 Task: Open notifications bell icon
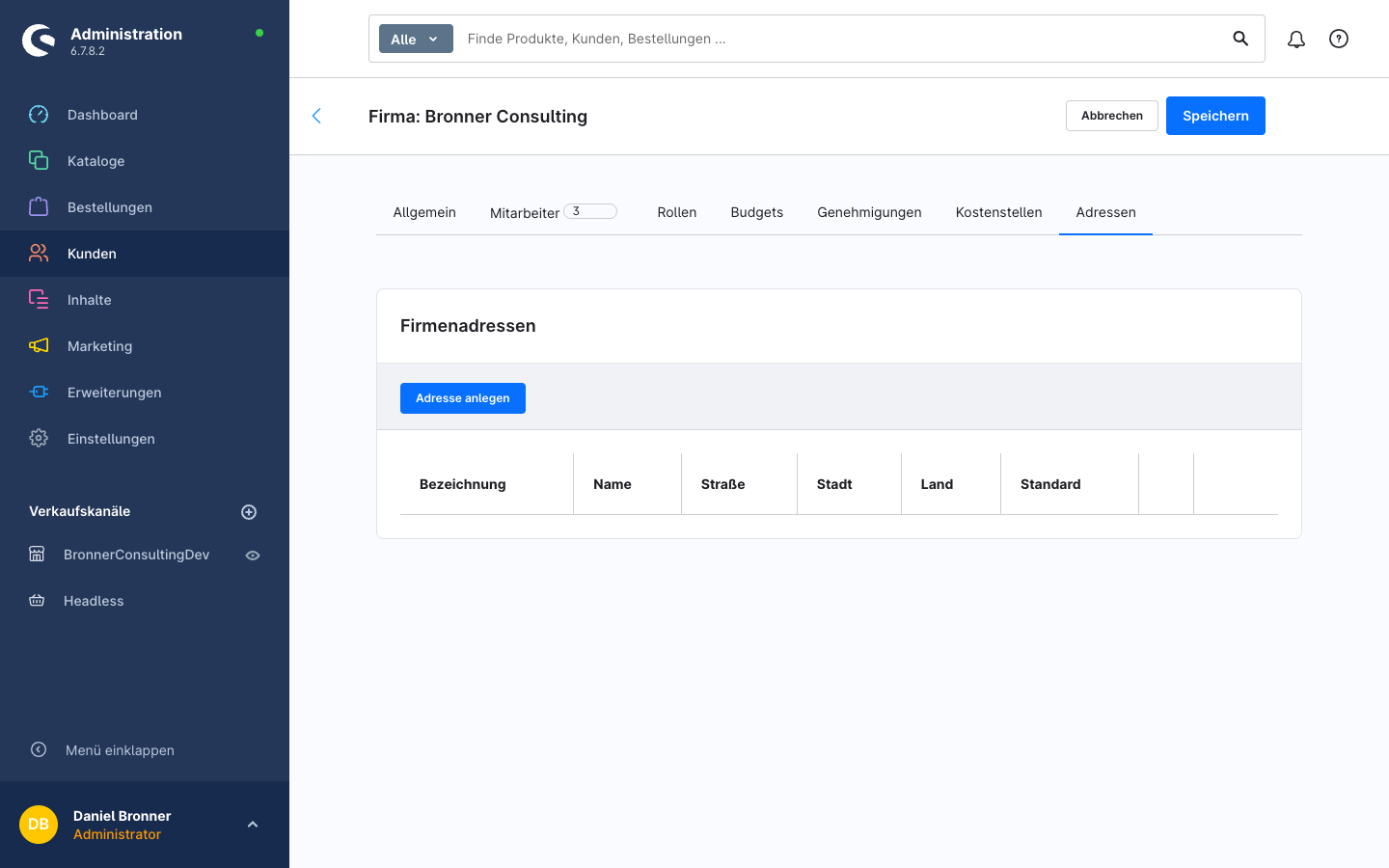pyautogui.click(x=1296, y=39)
